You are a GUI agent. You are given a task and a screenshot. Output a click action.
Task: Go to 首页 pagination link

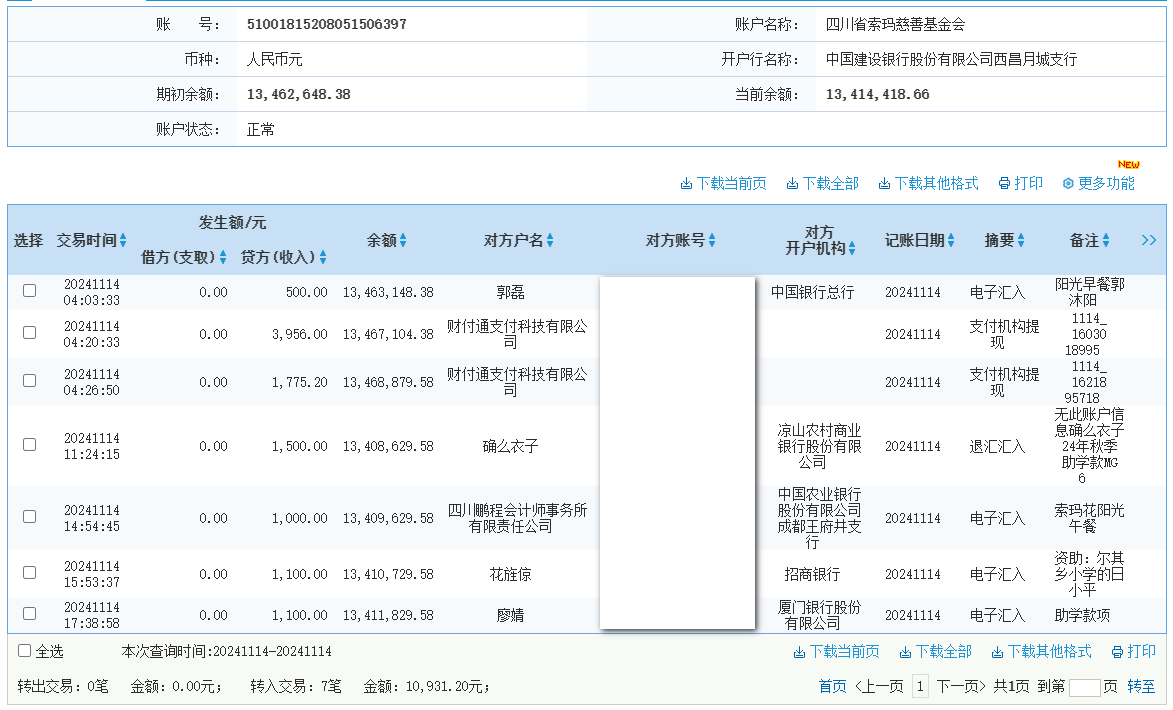(x=833, y=687)
